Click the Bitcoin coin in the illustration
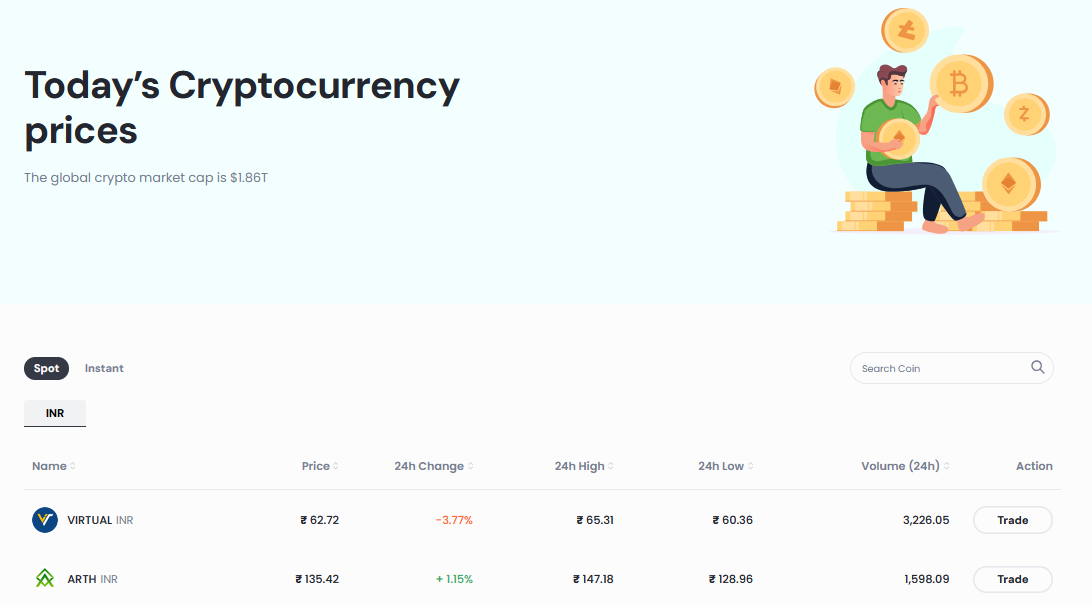 tap(960, 84)
